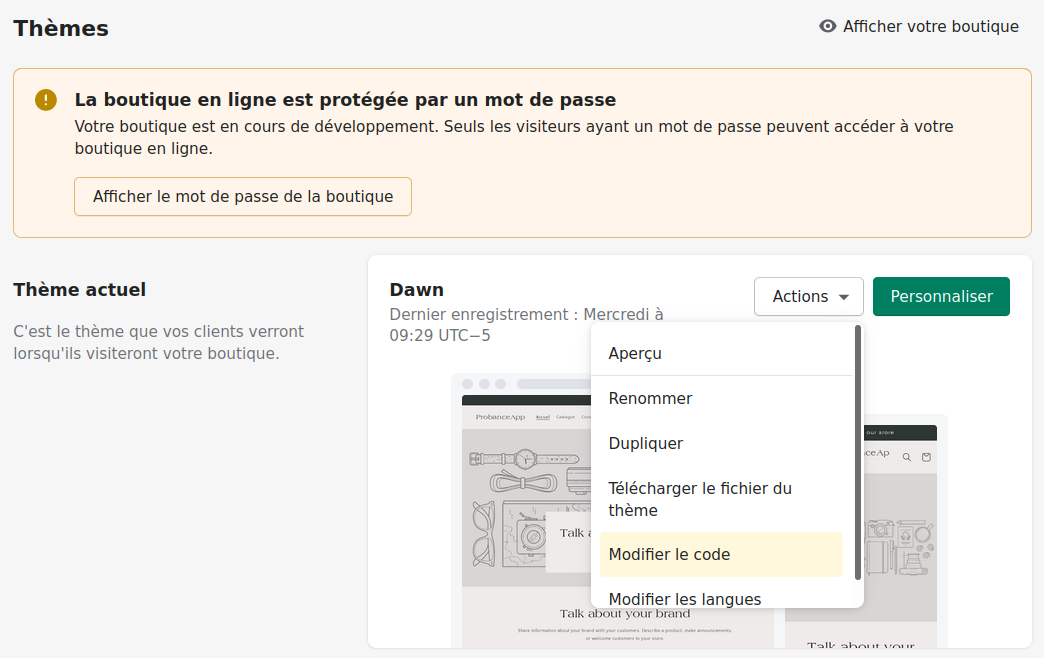This screenshot has height=658, width=1044.
Task: Click "Afficher le mot de passe de la boutique"
Action: 242,196
